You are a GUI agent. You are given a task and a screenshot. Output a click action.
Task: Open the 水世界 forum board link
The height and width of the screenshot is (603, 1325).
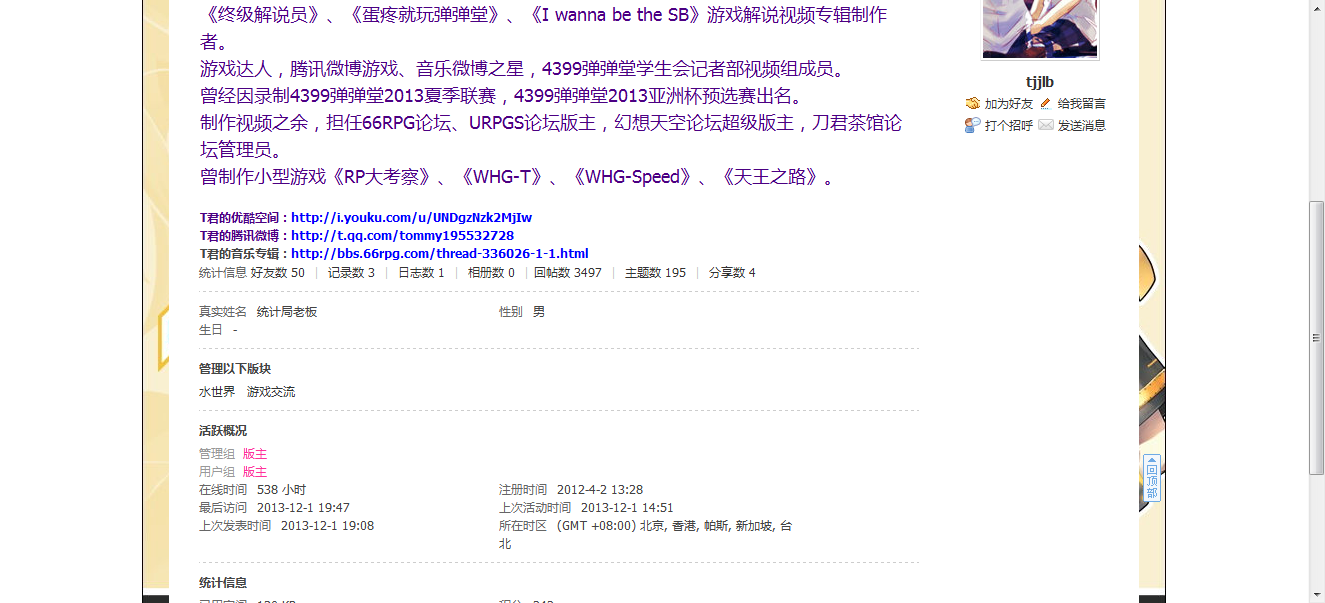pyautogui.click(x=217, y=392)
